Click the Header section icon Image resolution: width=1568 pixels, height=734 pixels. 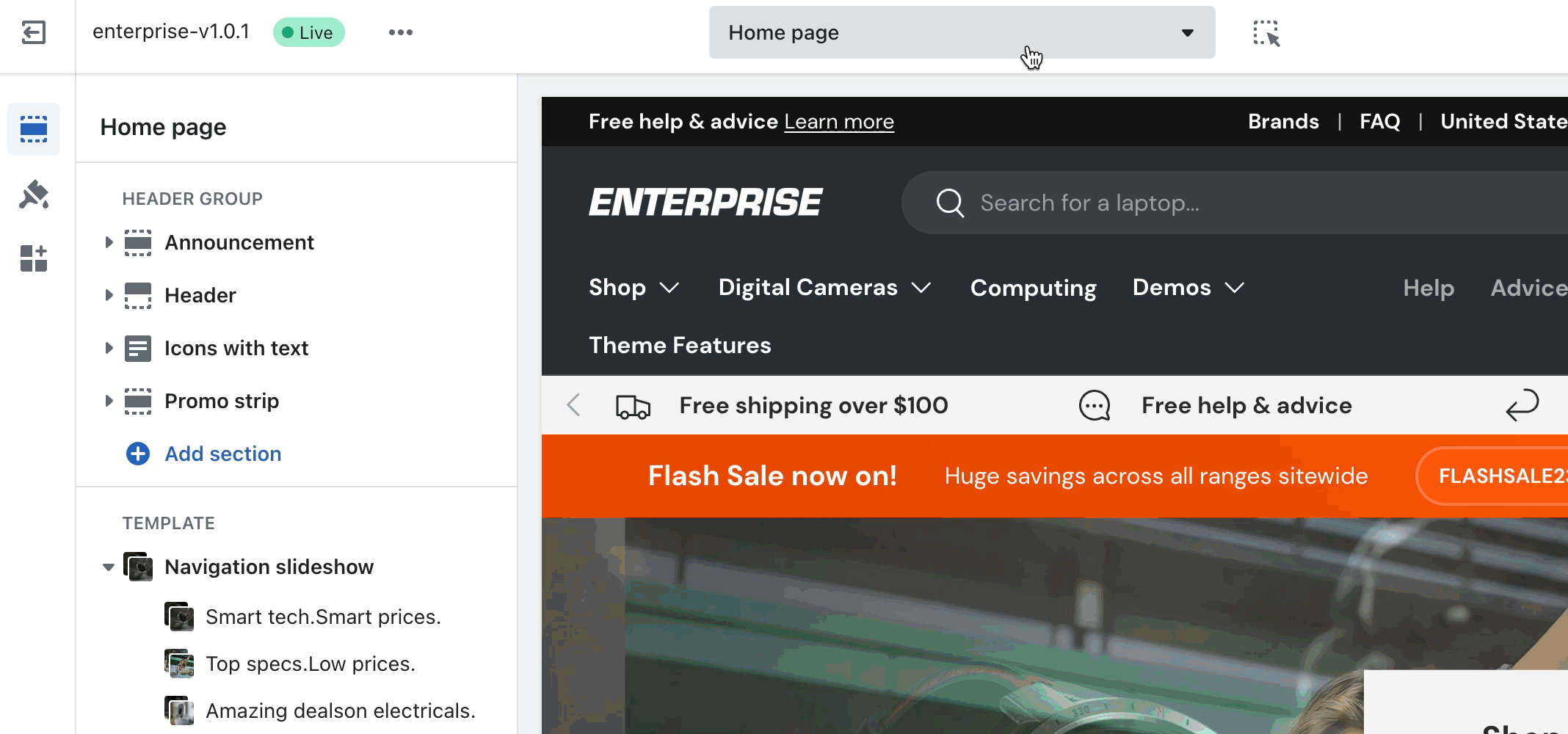[x=138, y=296]
